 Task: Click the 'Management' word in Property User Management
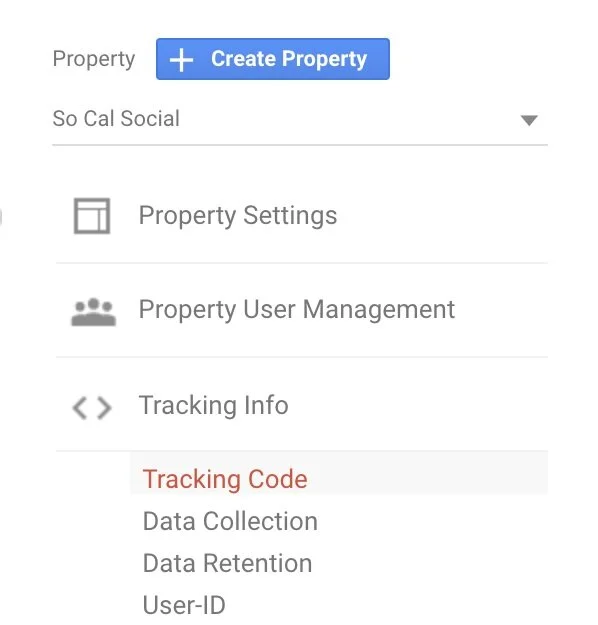tap(379, 309)
